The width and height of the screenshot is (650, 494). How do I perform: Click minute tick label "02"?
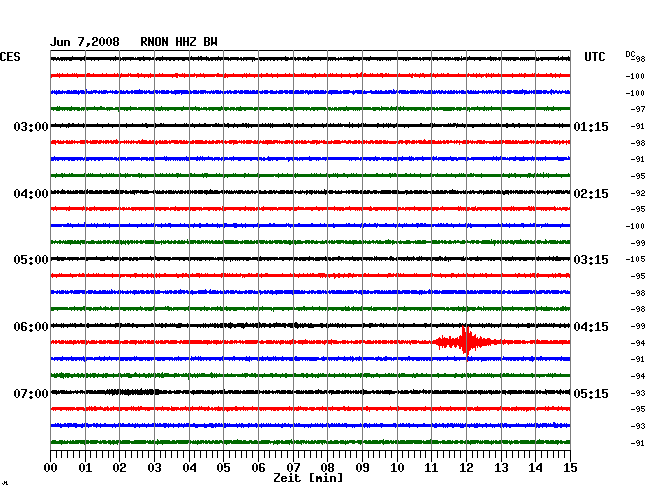pyautogui.click(x=119, y=467)
